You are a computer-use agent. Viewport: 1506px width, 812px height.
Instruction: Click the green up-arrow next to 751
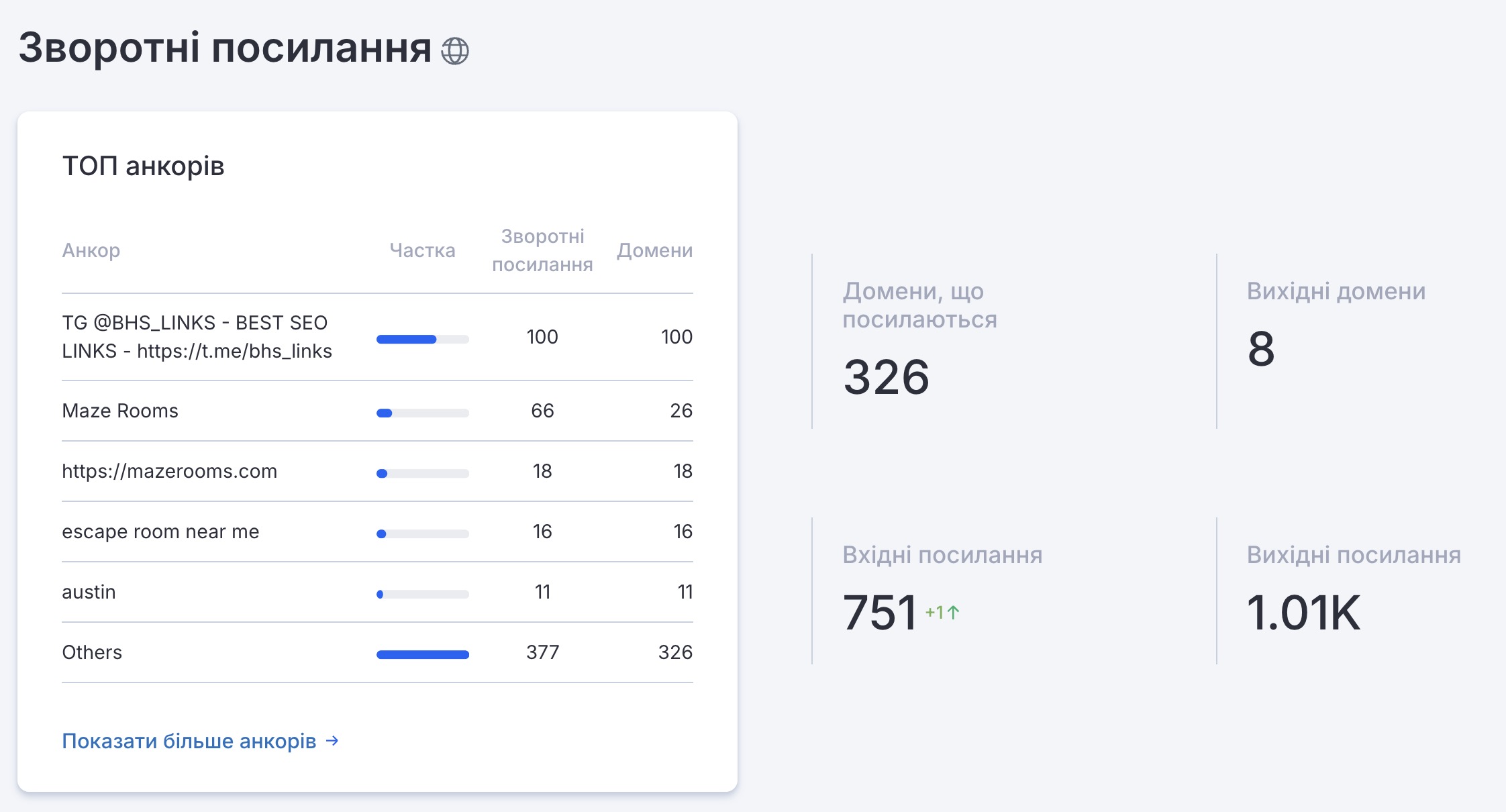(x=953, y=612)
